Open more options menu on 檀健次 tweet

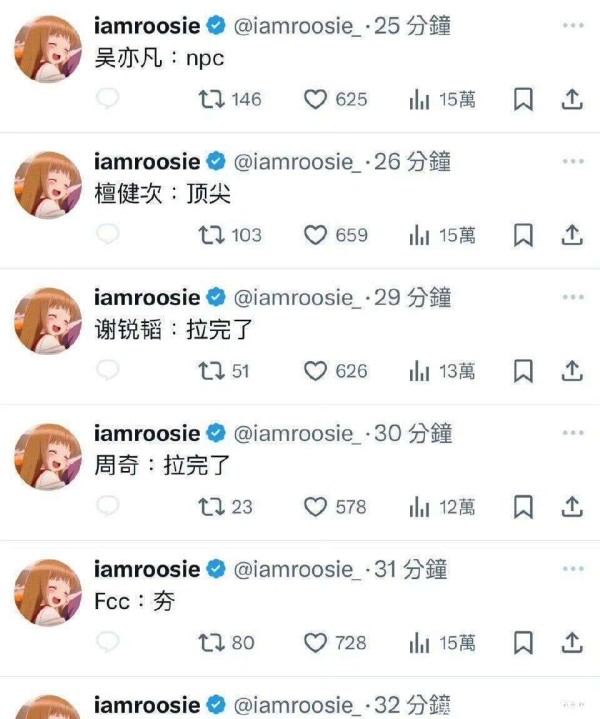click(573, 161)
